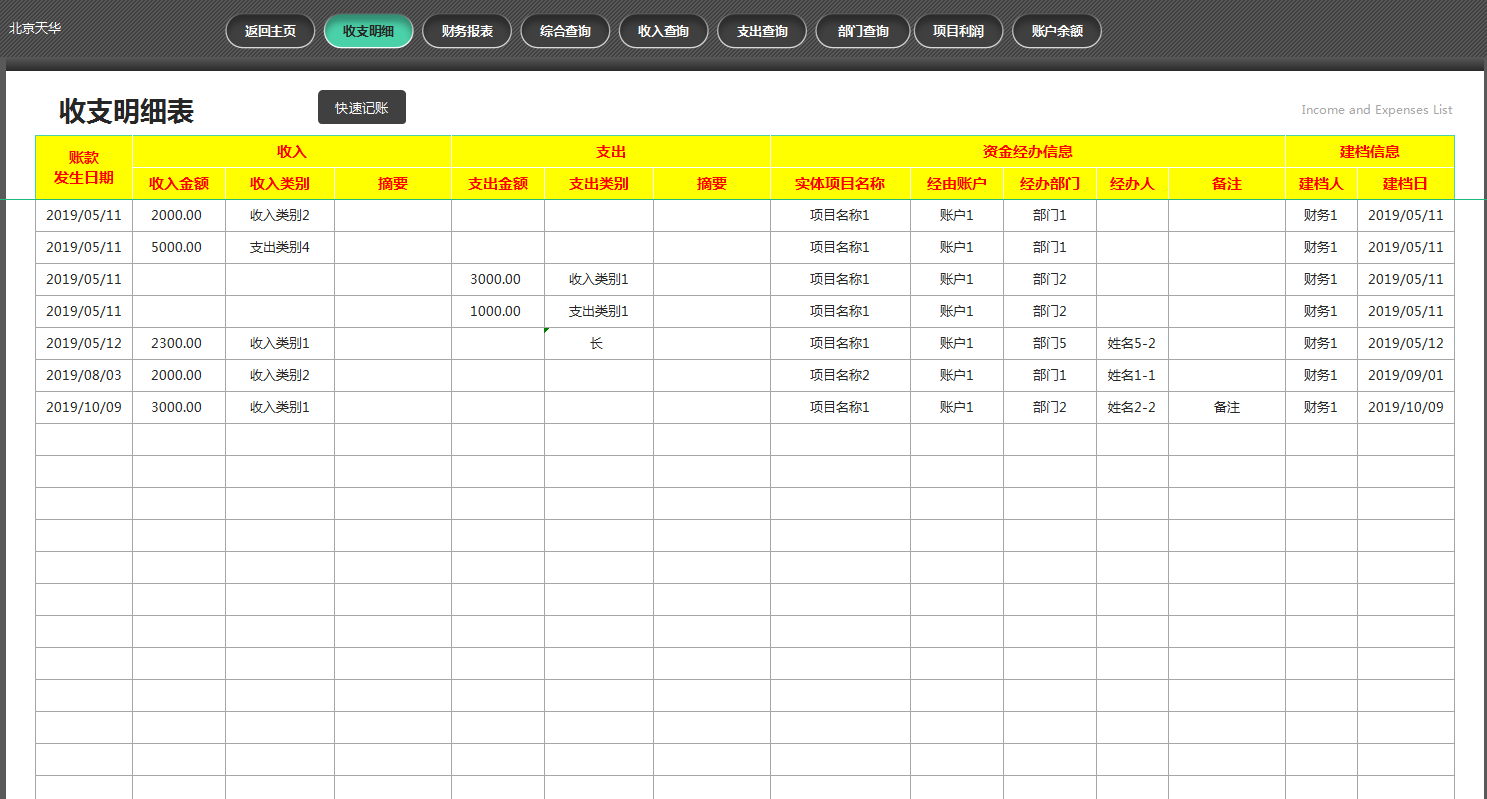Select the 账款发生日期 header cell

tap(84, 168)
